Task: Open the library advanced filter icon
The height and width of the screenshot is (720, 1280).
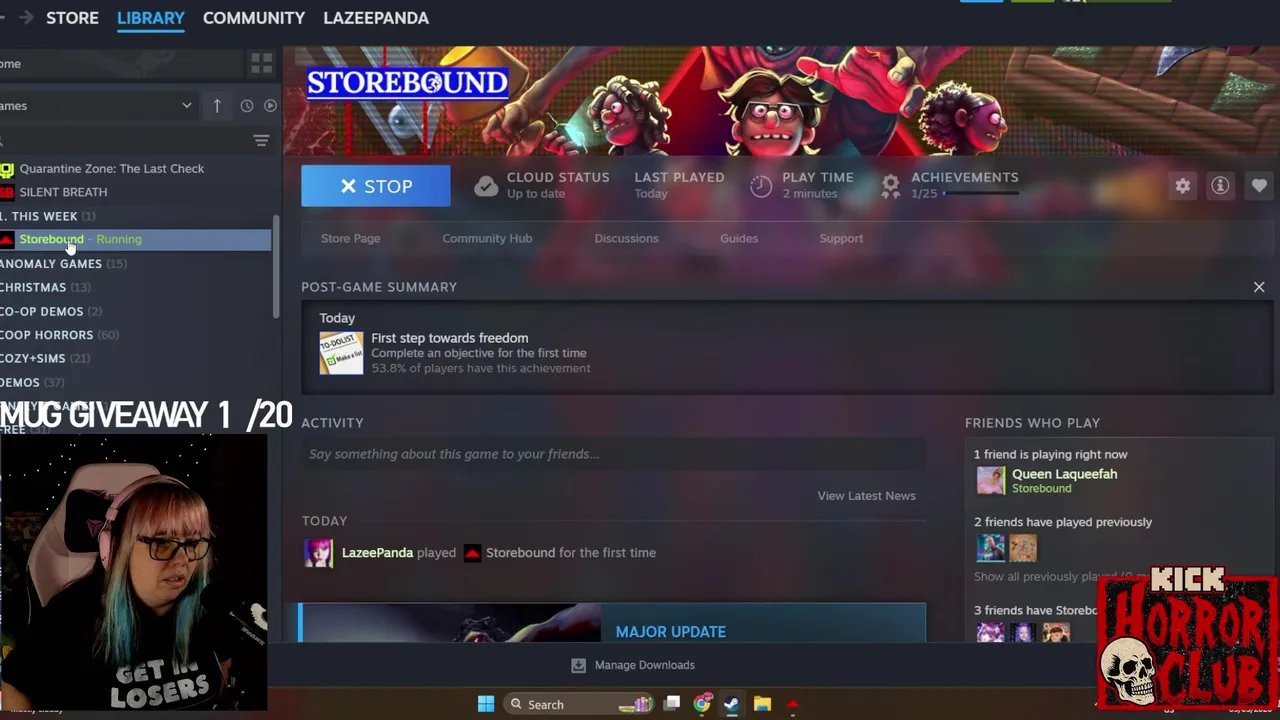Action: 261,141
